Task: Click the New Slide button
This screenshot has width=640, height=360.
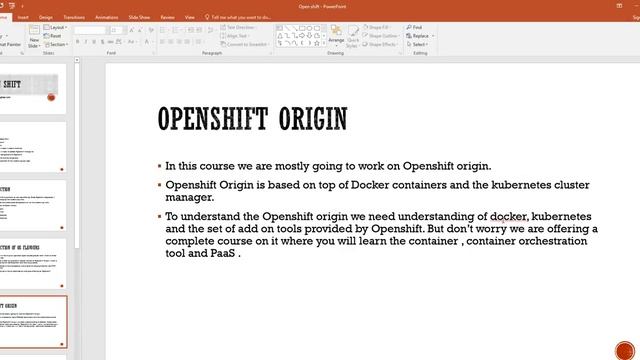Action: (34, 36)
